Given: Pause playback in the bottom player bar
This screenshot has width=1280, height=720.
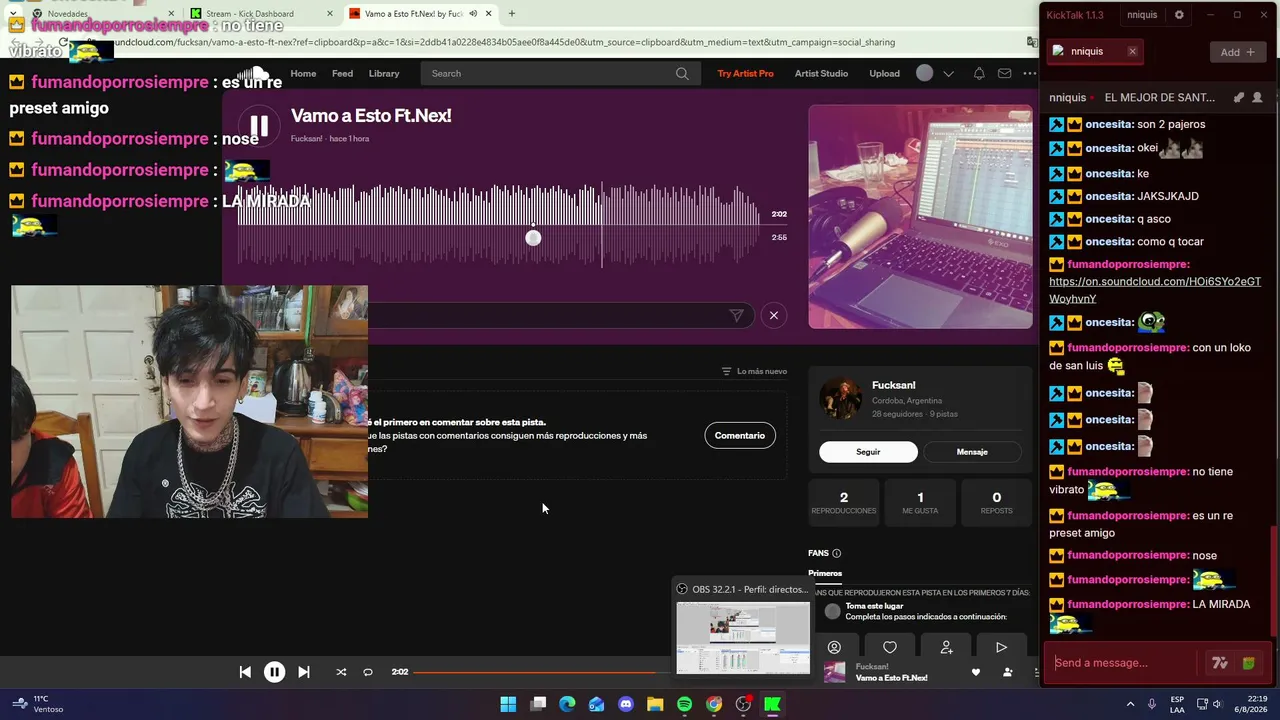Looking at the screenshot, I should point(274,672).
